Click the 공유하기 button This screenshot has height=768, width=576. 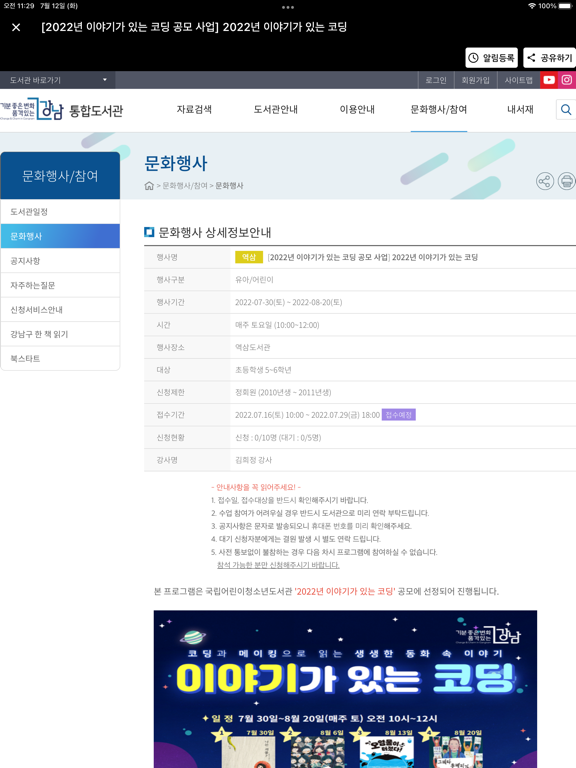tap(550, 58)
